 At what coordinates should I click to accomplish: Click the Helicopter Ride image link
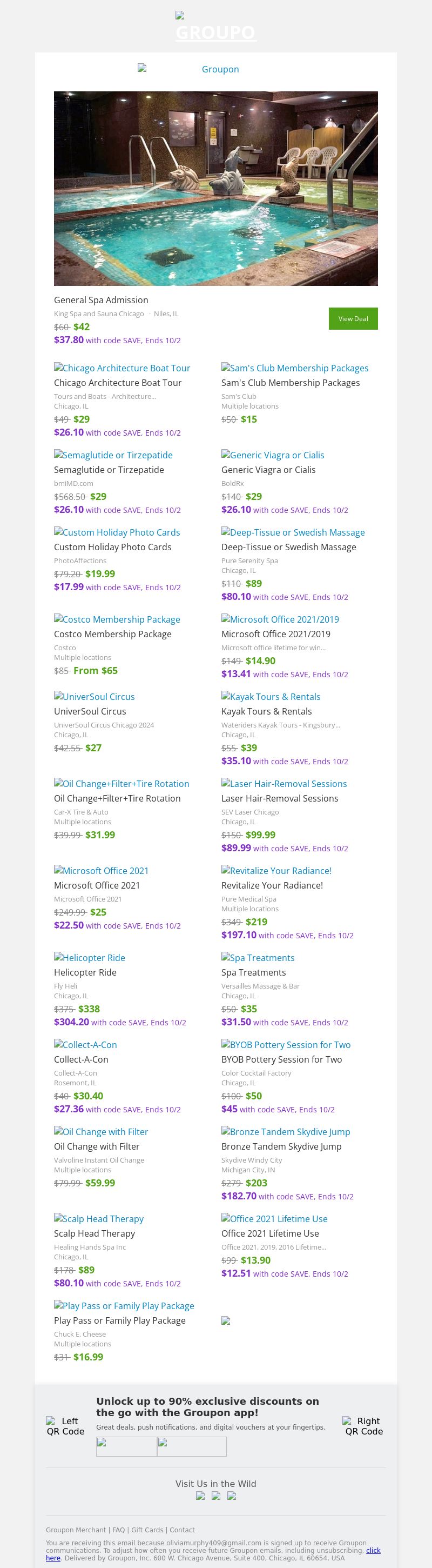coord(90,957)
